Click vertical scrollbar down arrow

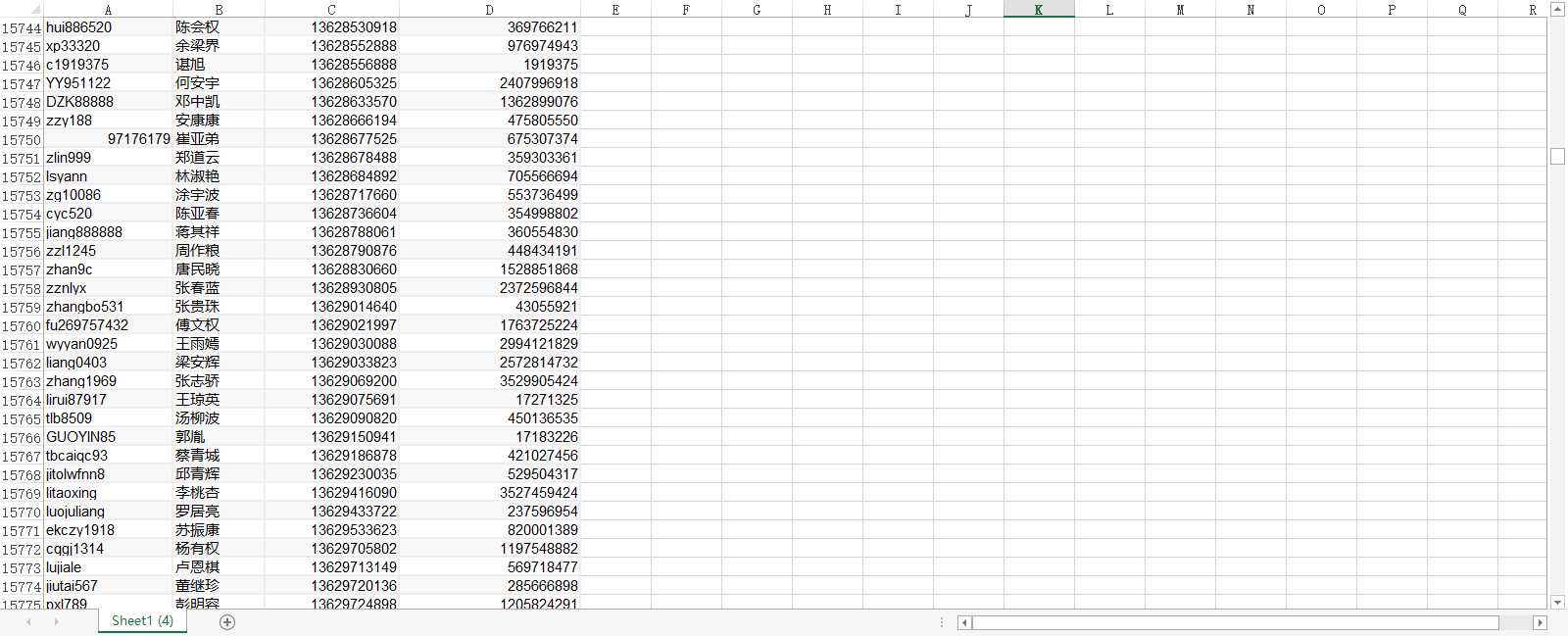click(x=1558, y=603)
